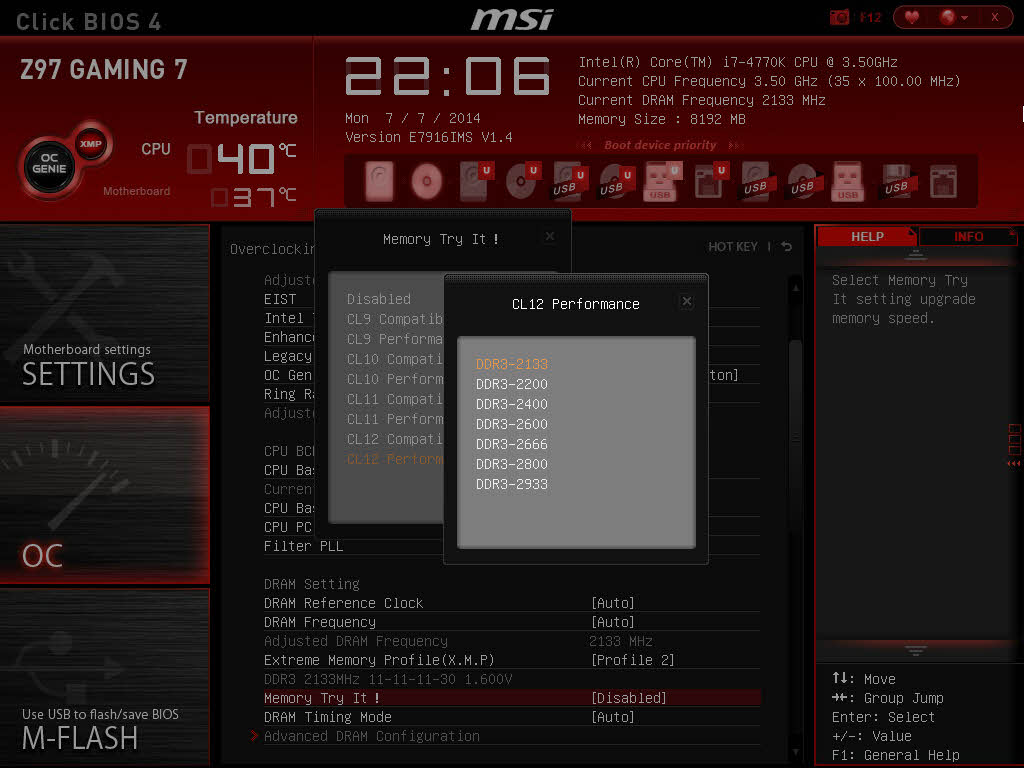Select the legacy USB hard disk boot icon

point(756,181)
